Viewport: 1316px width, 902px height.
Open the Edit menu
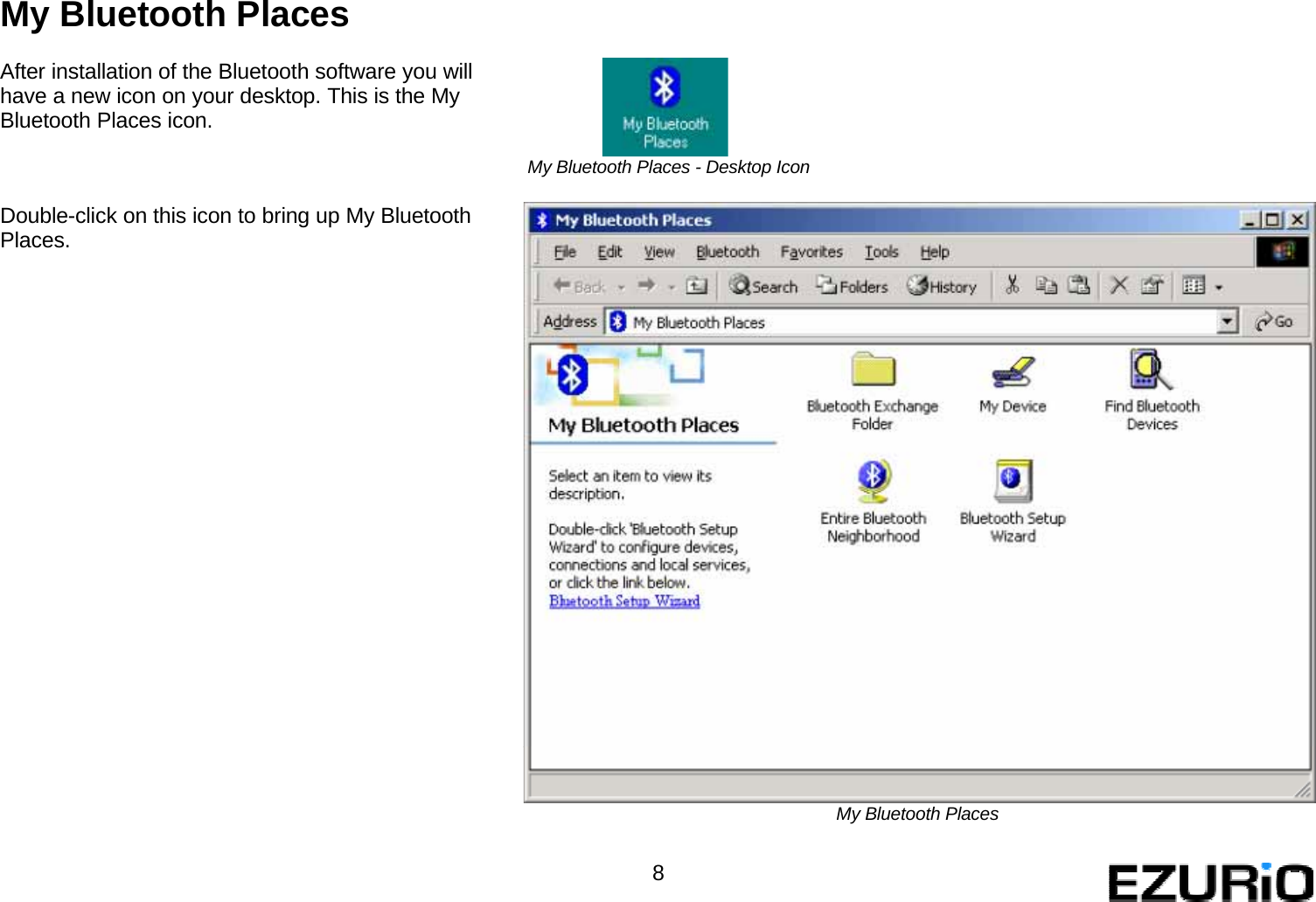click(x=609, y=252)
